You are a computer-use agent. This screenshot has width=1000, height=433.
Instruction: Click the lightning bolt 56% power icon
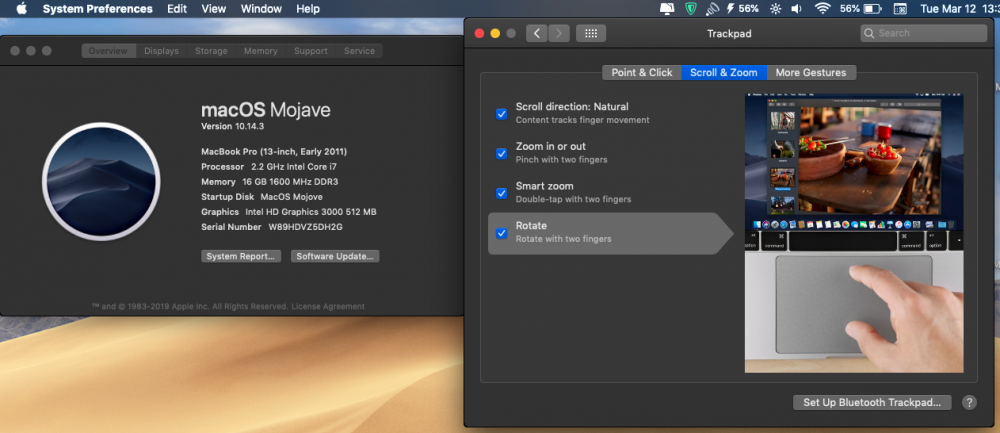pyautogui.click(x=743, y=9)
